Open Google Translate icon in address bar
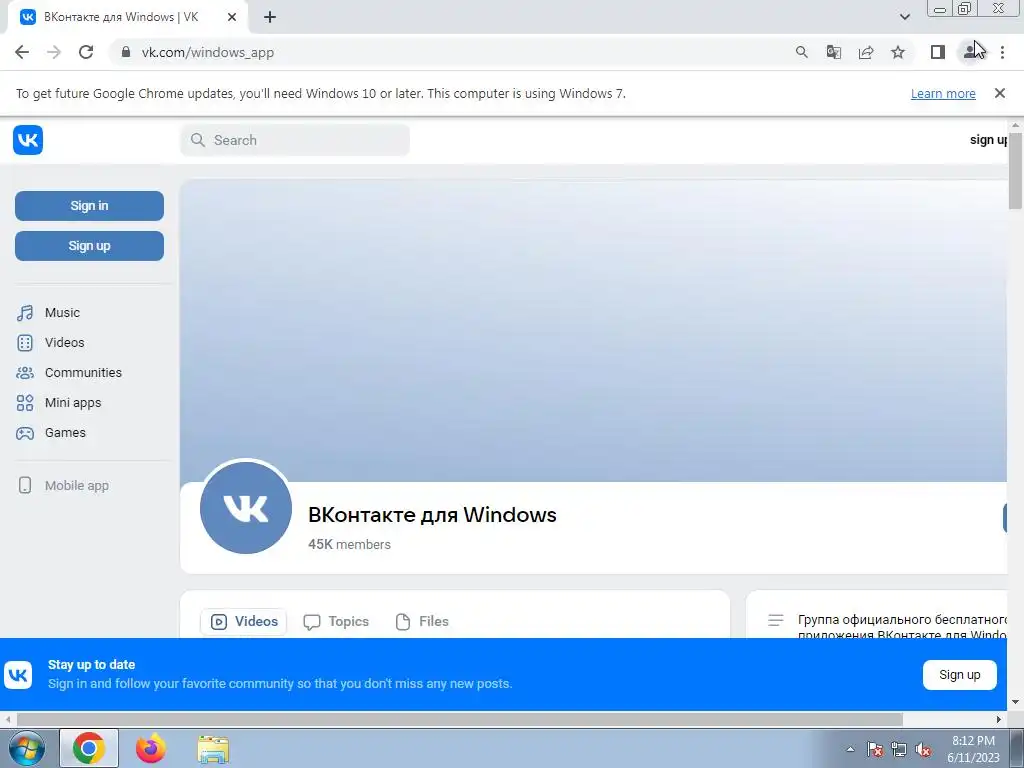Screen dimensions: 1024x768 click(833, 52)
